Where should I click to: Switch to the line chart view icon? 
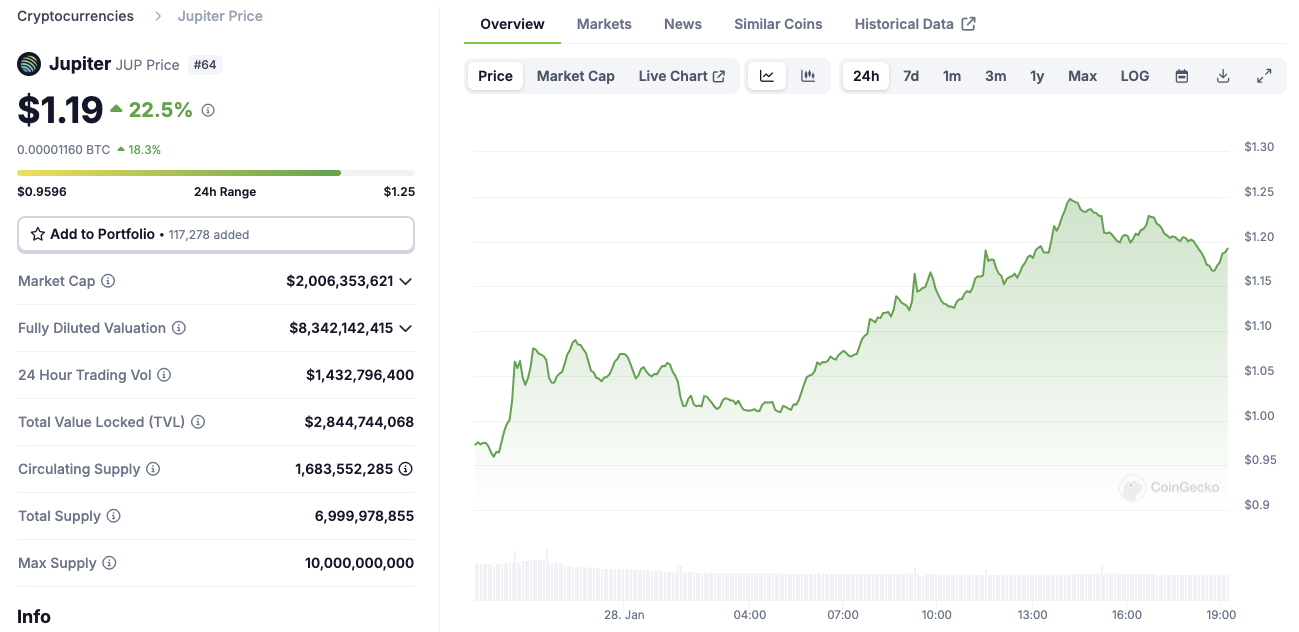click(x=767, y=76)
